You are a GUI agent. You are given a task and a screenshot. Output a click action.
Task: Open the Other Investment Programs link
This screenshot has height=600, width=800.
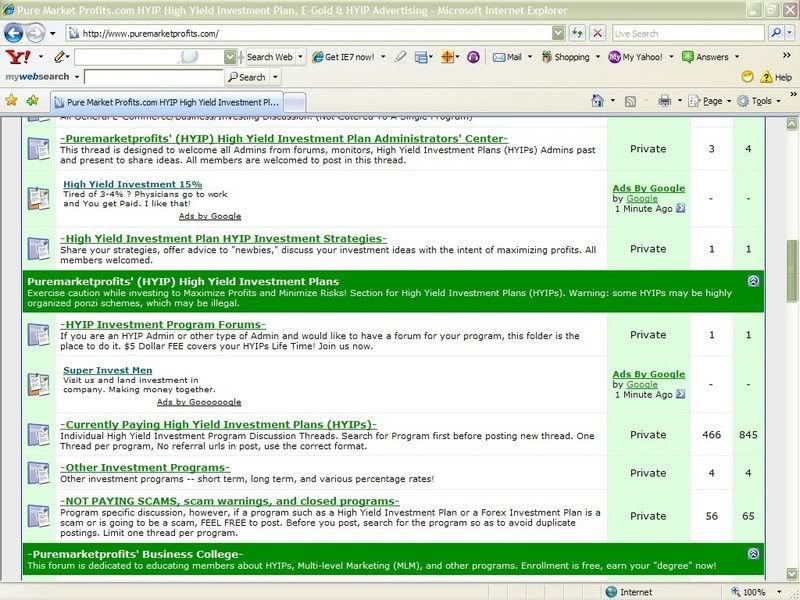(x=145, y=468)
